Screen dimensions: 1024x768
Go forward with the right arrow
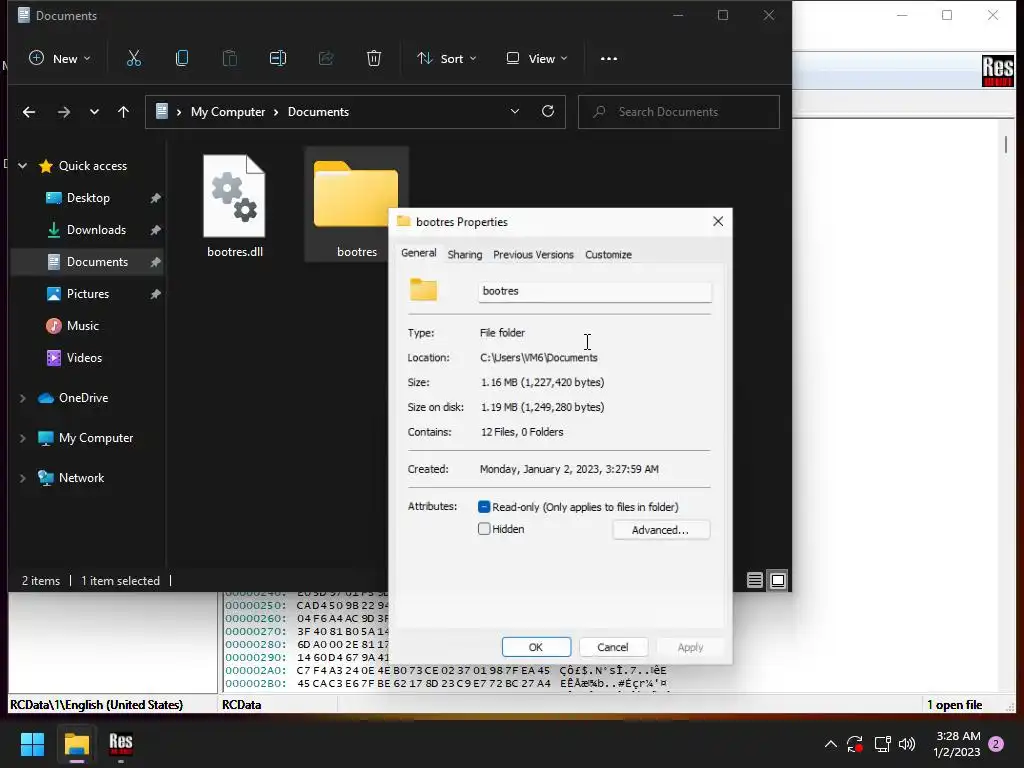[x=63, y=112]
